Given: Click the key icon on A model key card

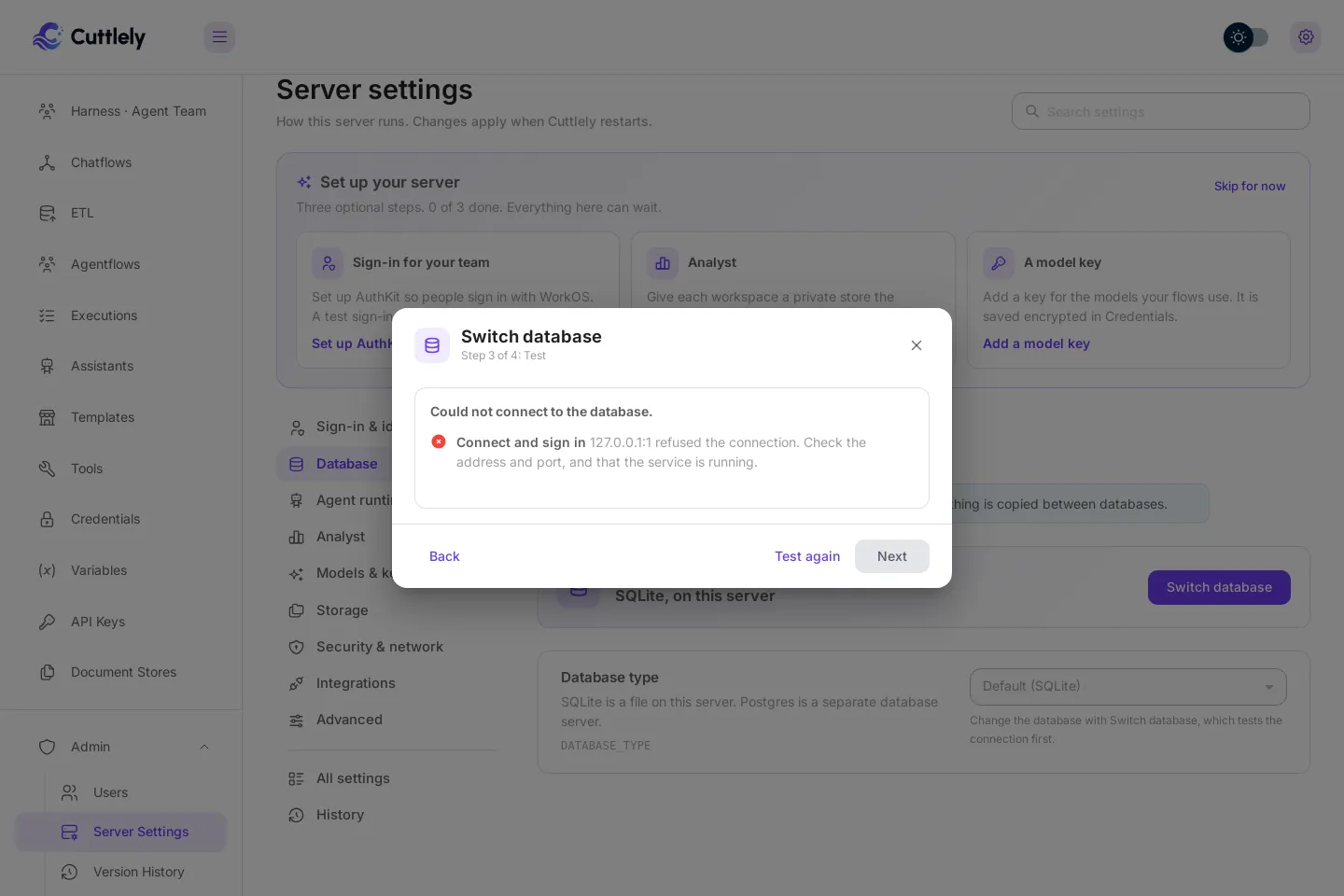Looking at the screenshot, I should tap(998, 263).
